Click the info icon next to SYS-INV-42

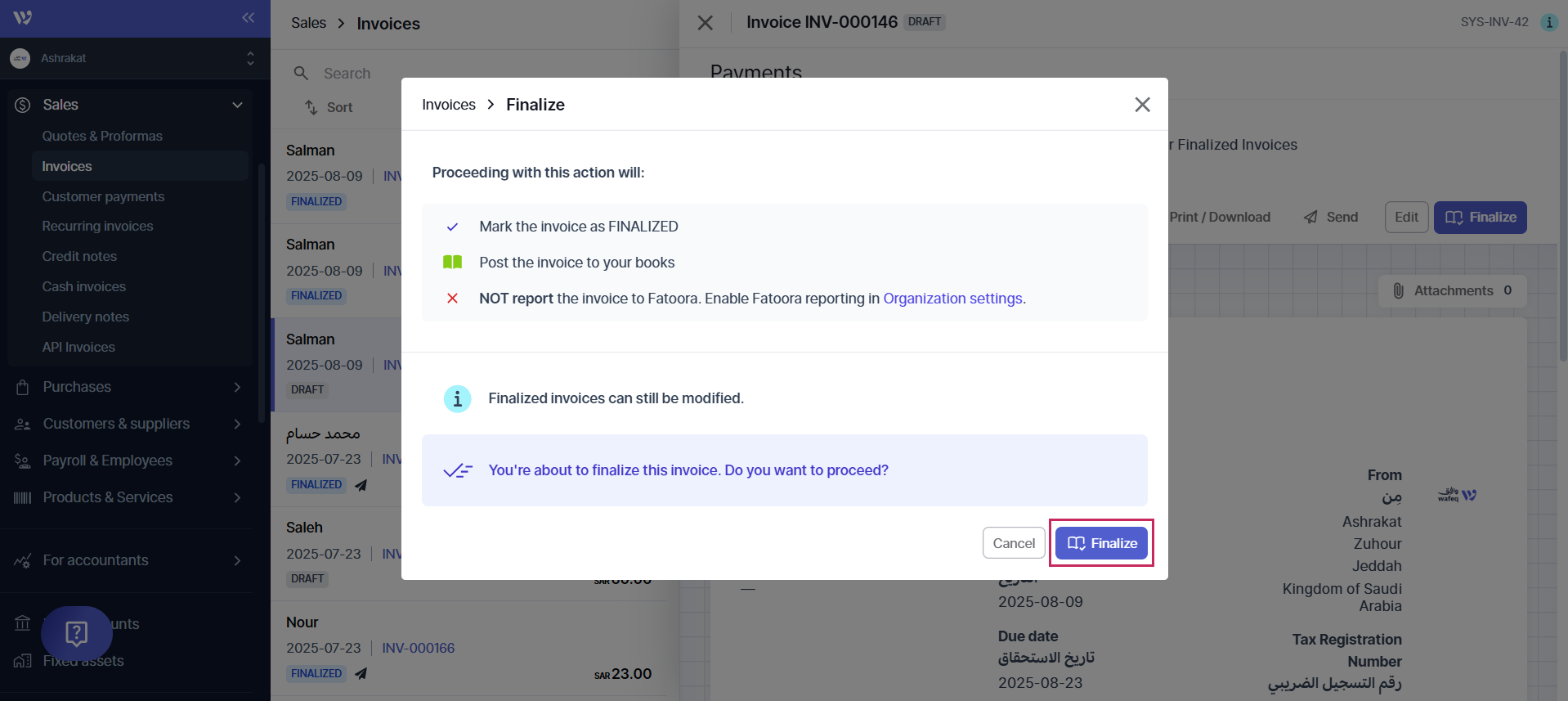point(1548,22)
